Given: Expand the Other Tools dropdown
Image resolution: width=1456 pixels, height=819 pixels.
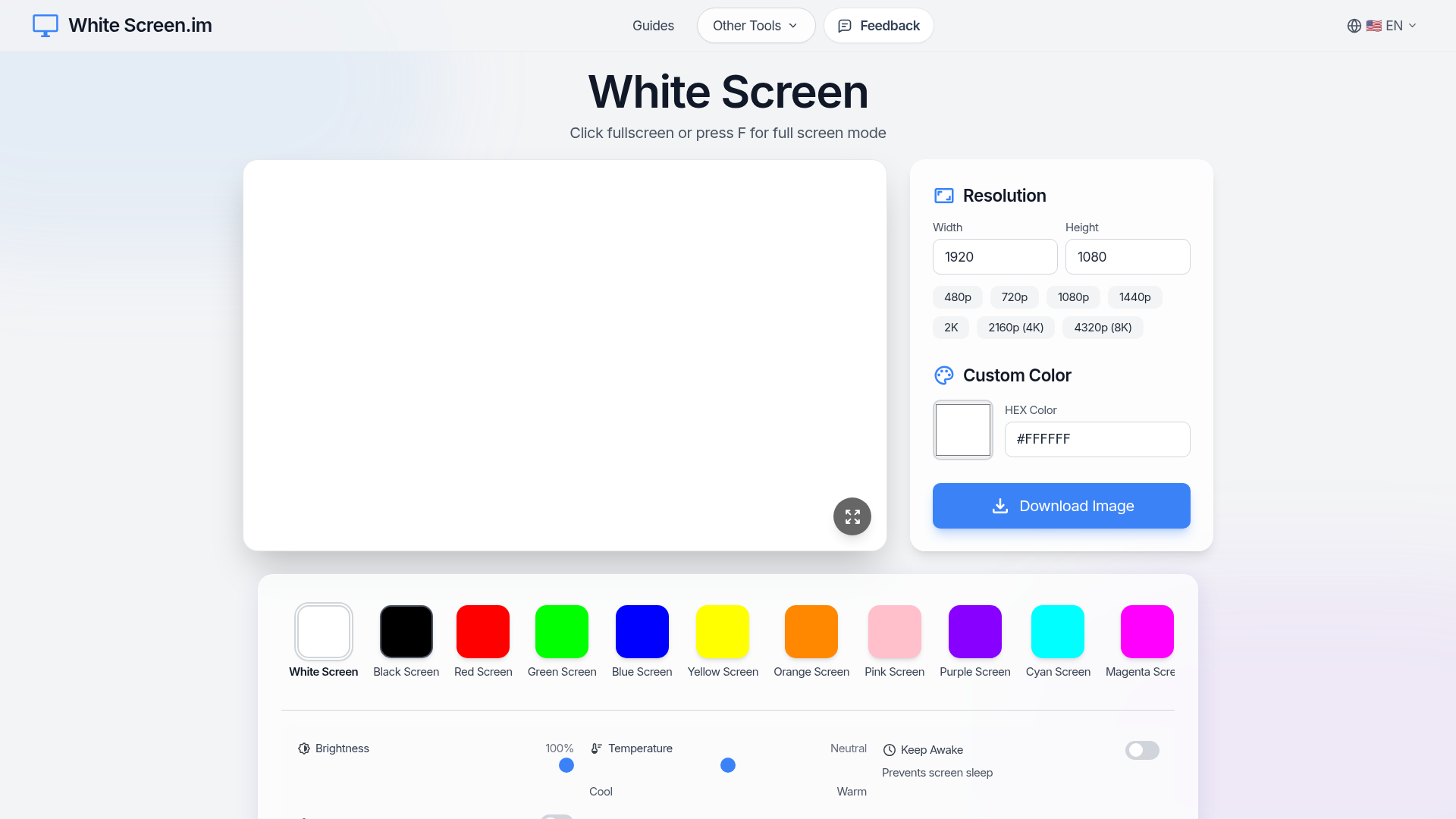Looking at the screenshot, I should pos(756,26).
